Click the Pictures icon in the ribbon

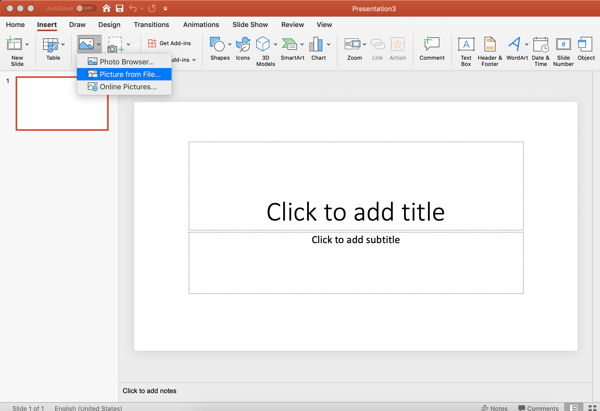pyautogui.click(x=86, y=44)
